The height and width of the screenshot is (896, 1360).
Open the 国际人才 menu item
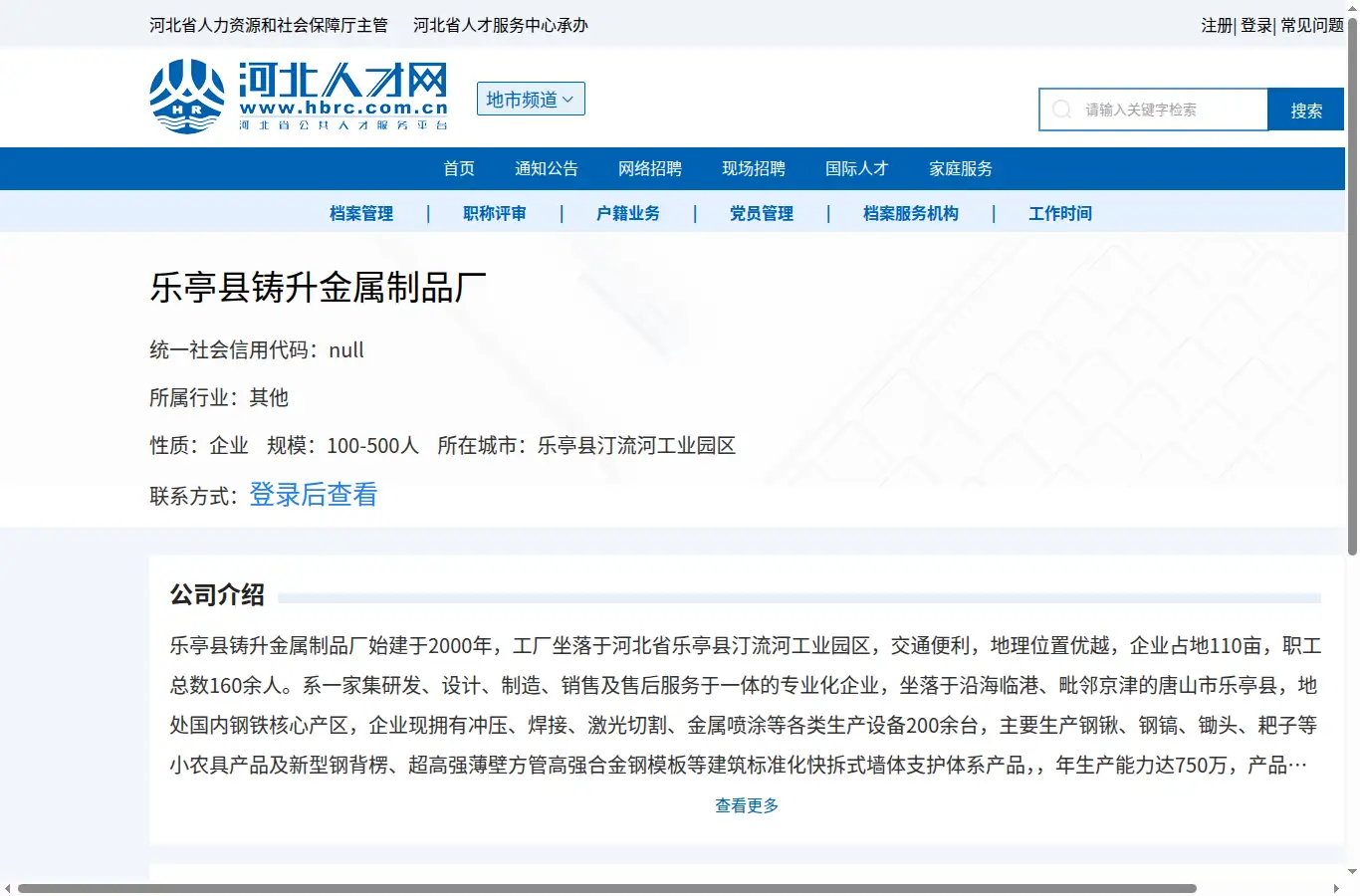click(x=857, y=168)
